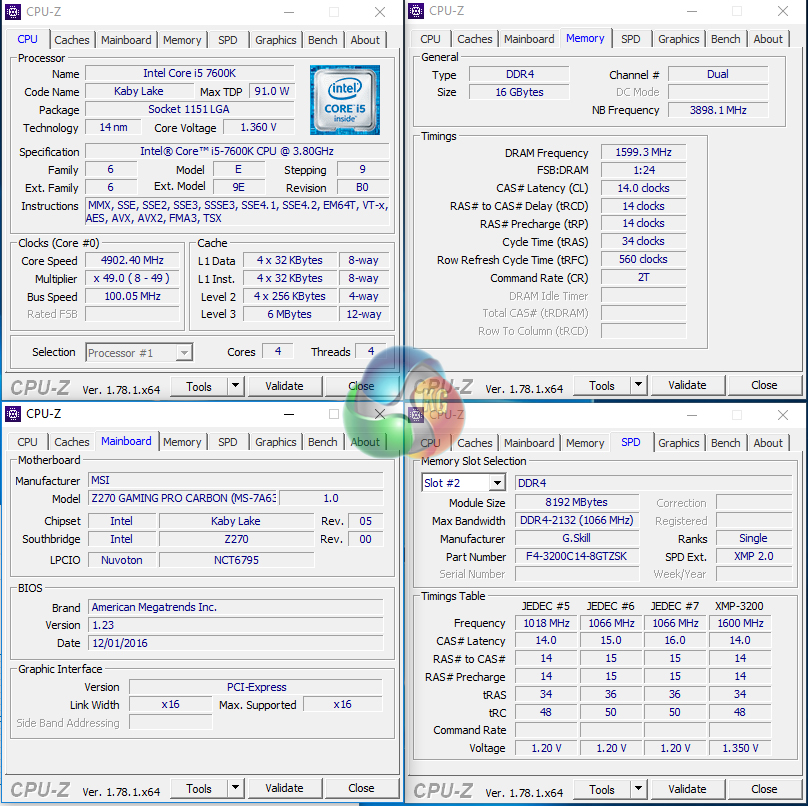Close the Memory timings window with title bar X
Image resolution: width=808 pixels, height=806 pixels.
[x=783, y=11]
